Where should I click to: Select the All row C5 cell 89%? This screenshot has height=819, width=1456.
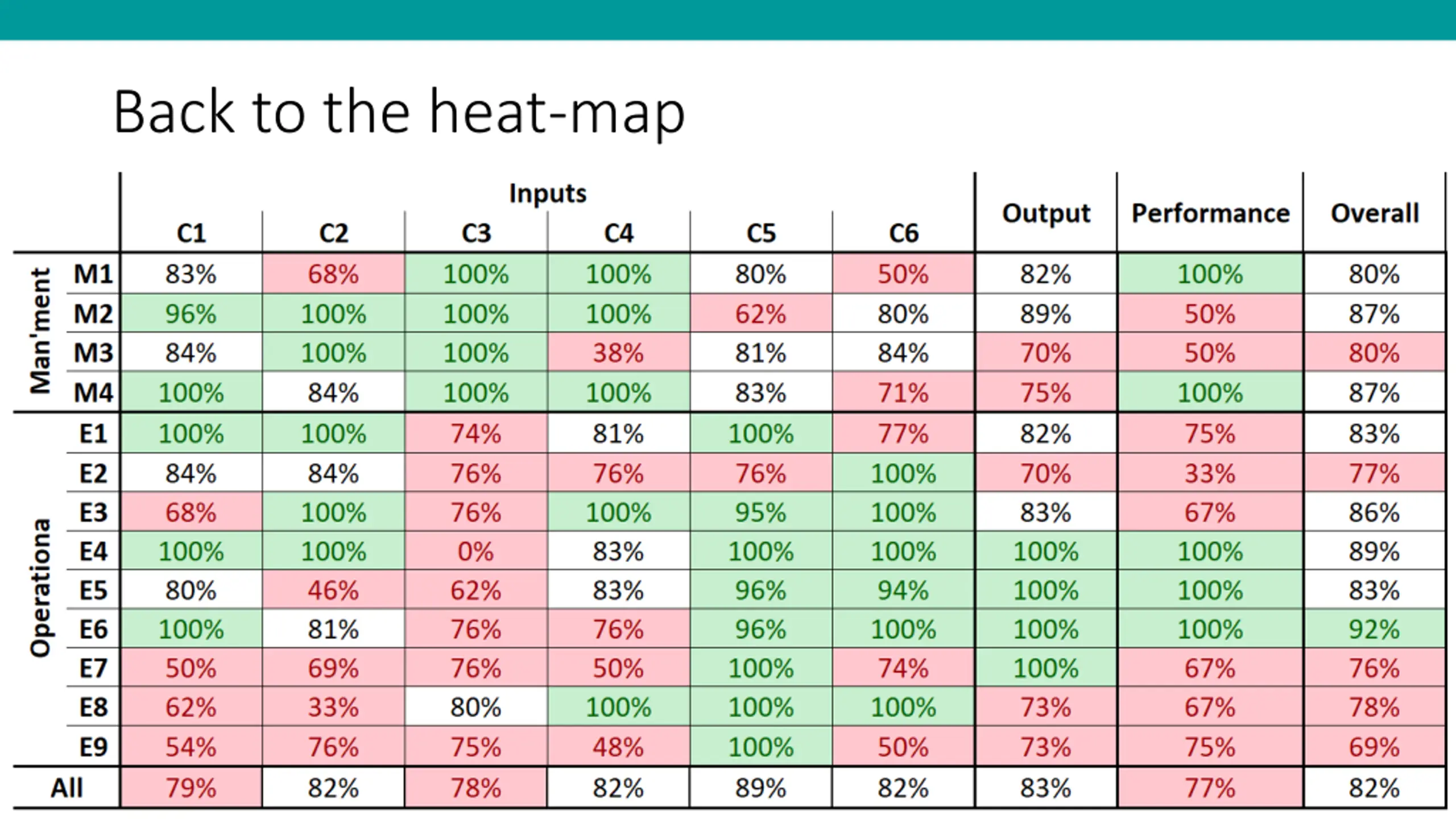tap(761, 788)
